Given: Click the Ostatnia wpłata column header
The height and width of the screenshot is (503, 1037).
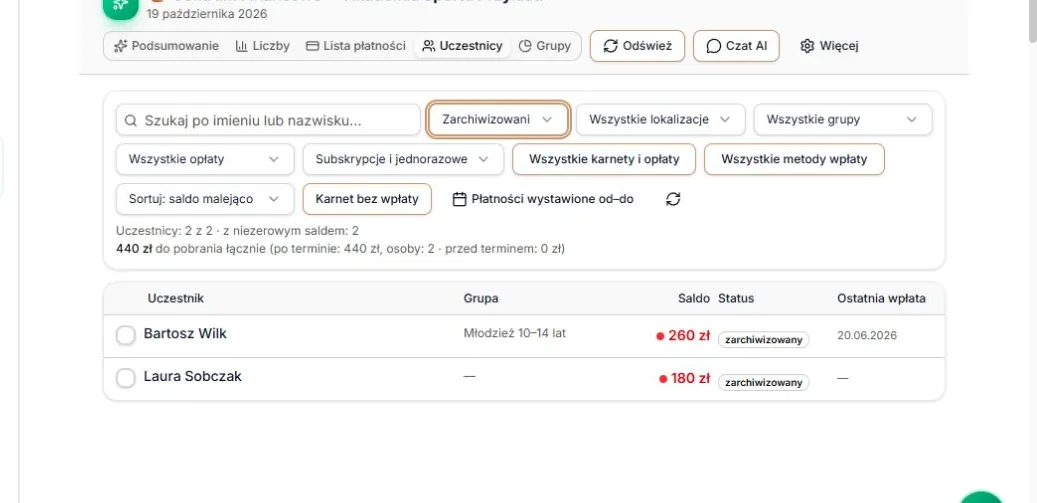Looking at the screenshot, I should 882,299.
